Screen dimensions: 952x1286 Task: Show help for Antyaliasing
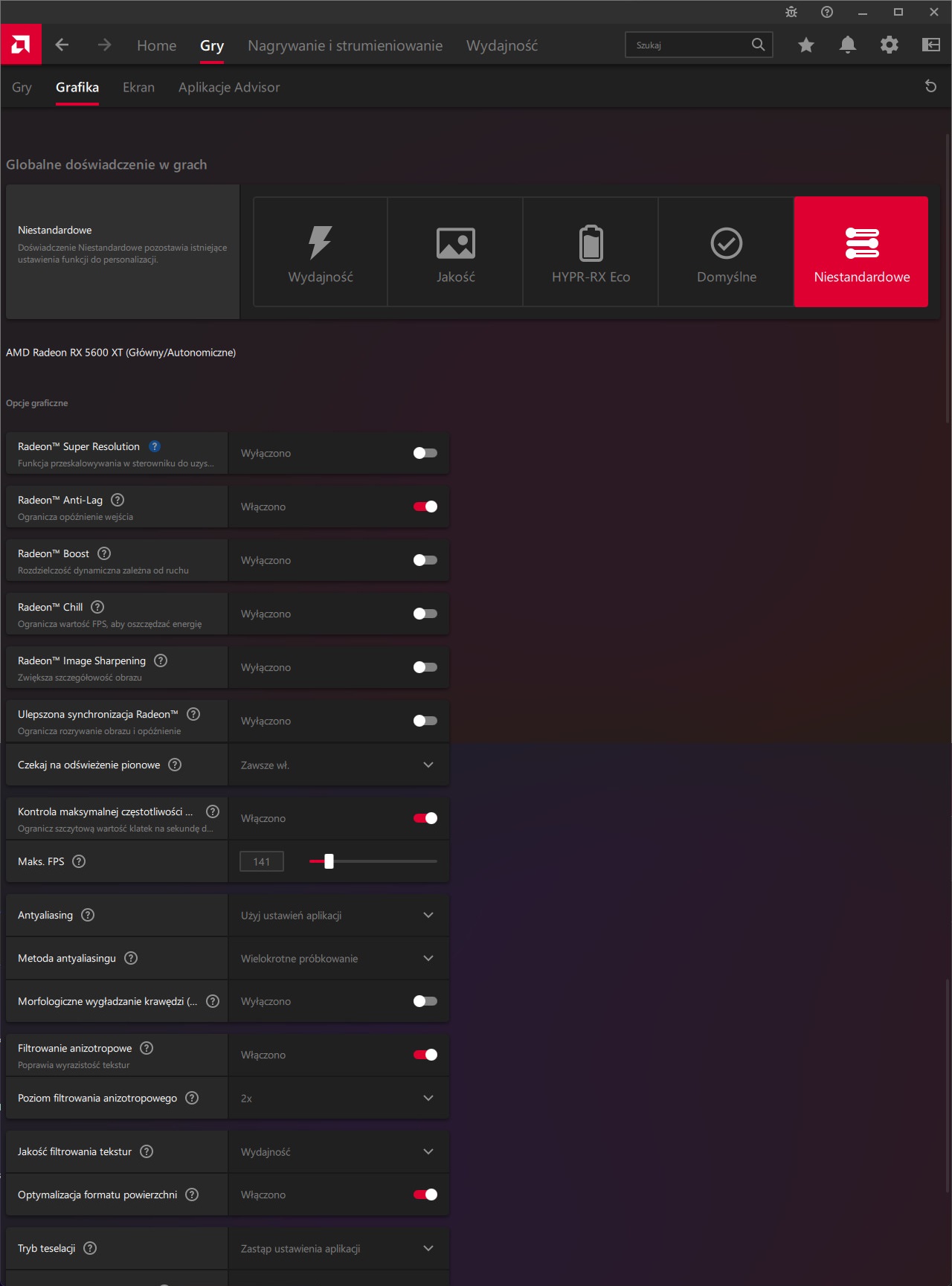coord(88,915)
